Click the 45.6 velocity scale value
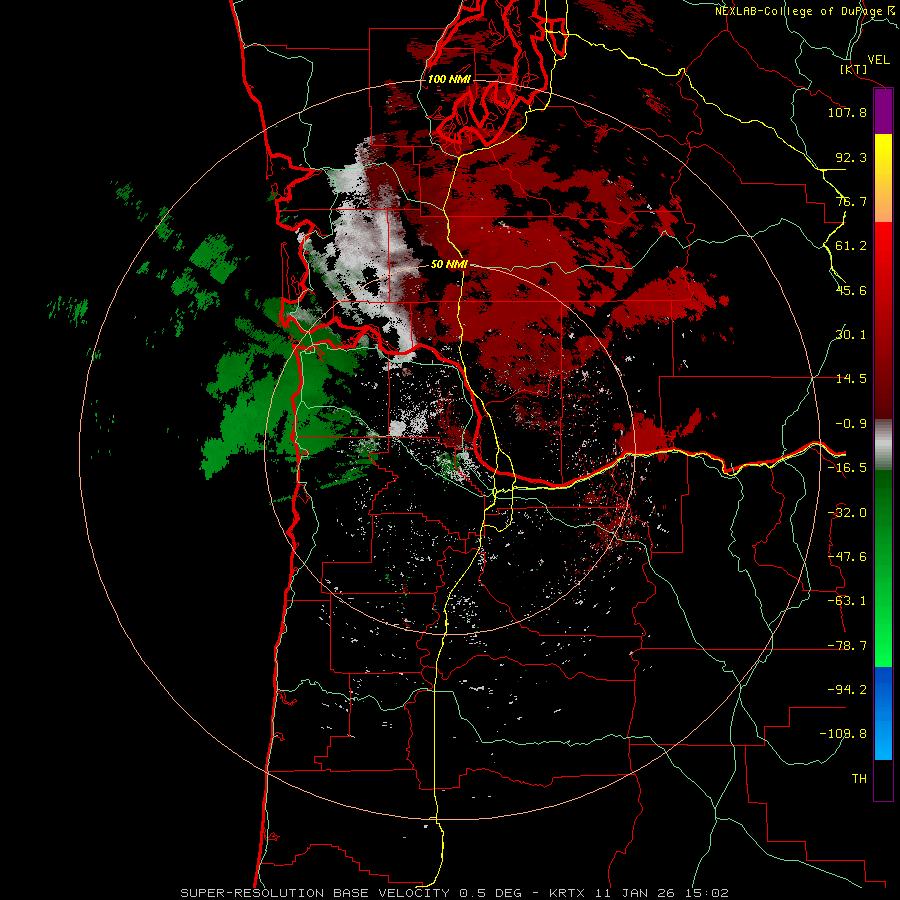This screenshot has width=900, height=900. (851, 290)
